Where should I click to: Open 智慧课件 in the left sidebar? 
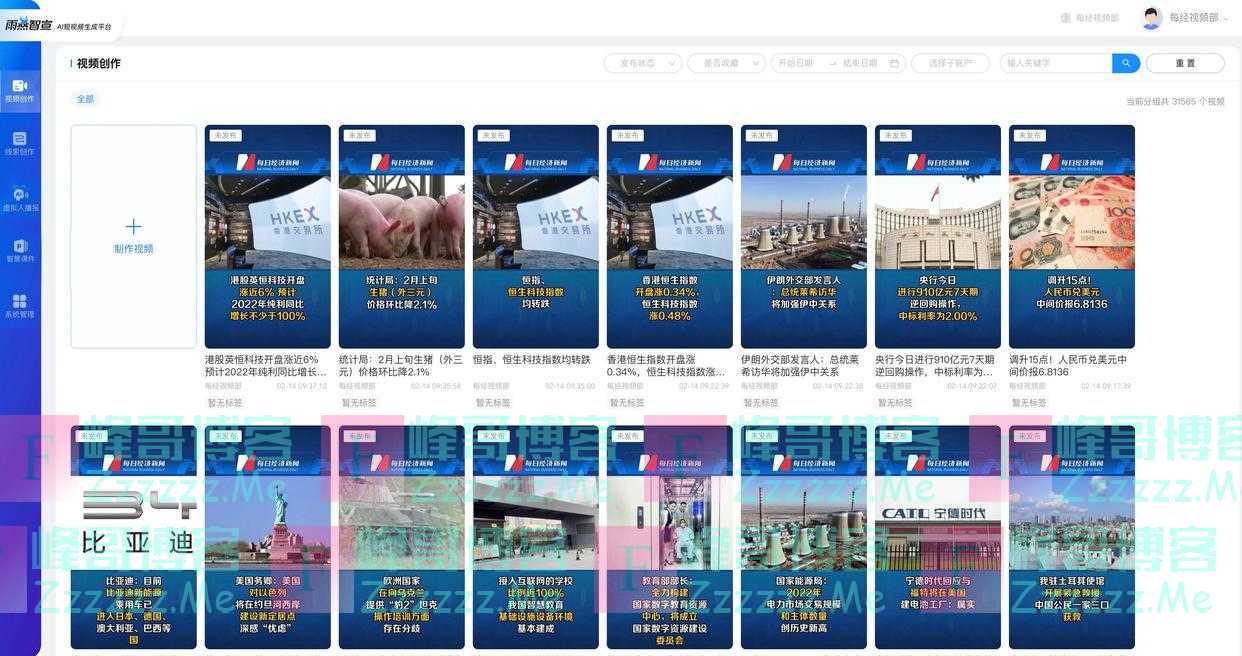click(x=19, y=251)
